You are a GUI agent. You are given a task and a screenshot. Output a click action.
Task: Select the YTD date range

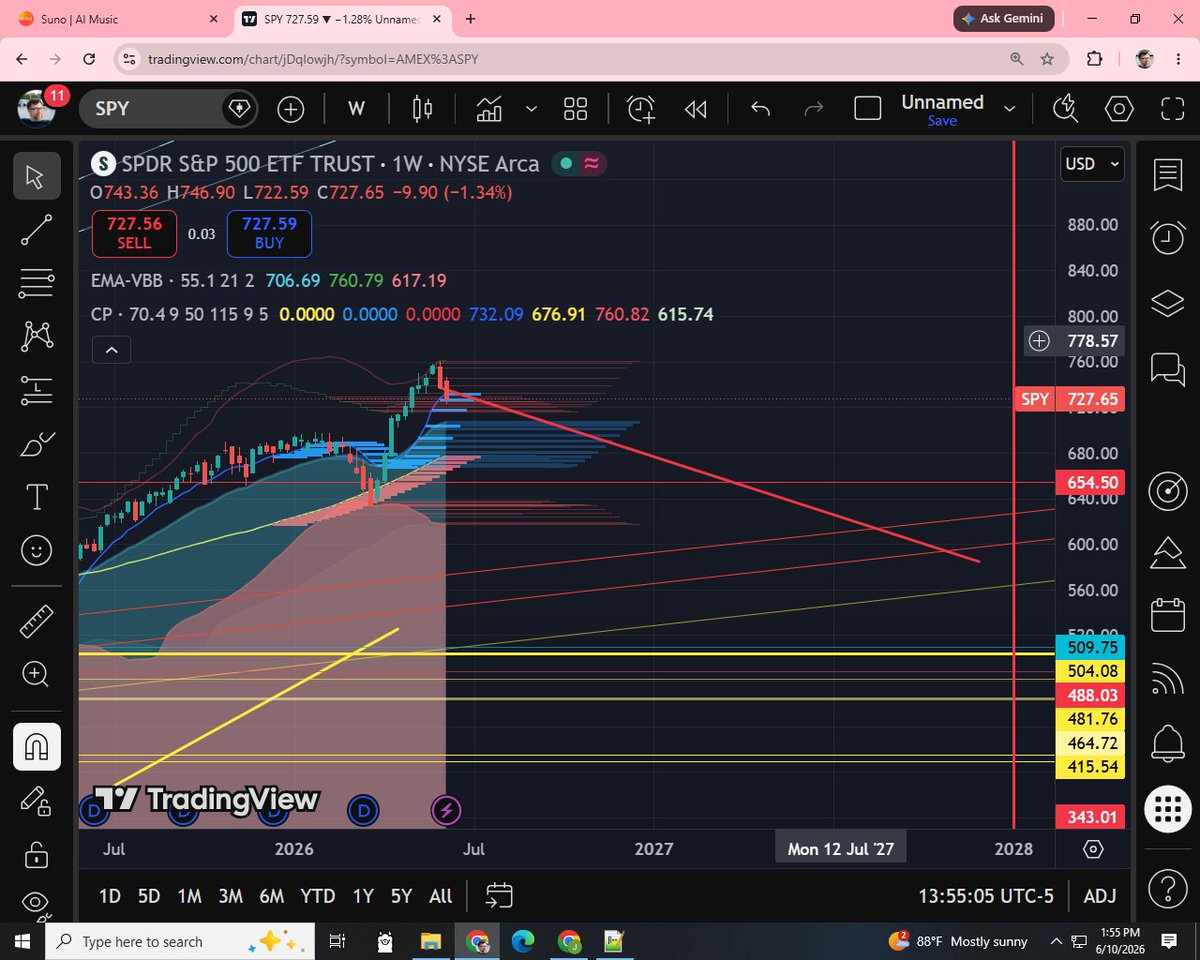318,896
